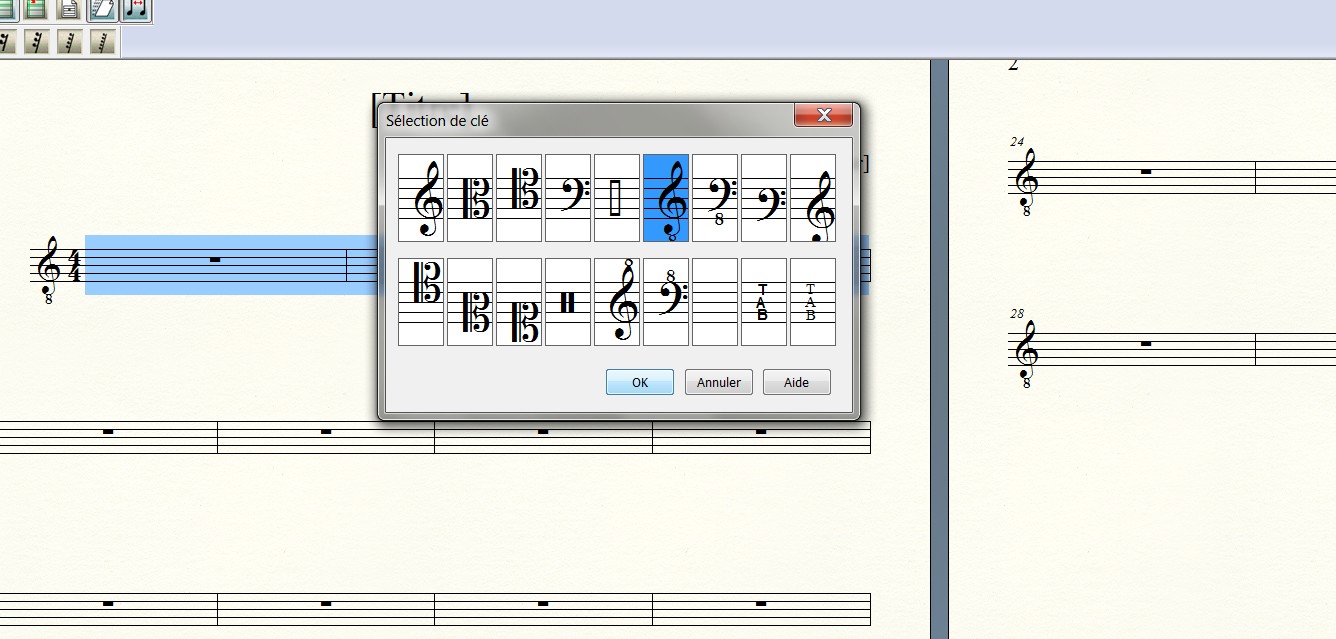Select the bold TAB clef

(764, 302)
